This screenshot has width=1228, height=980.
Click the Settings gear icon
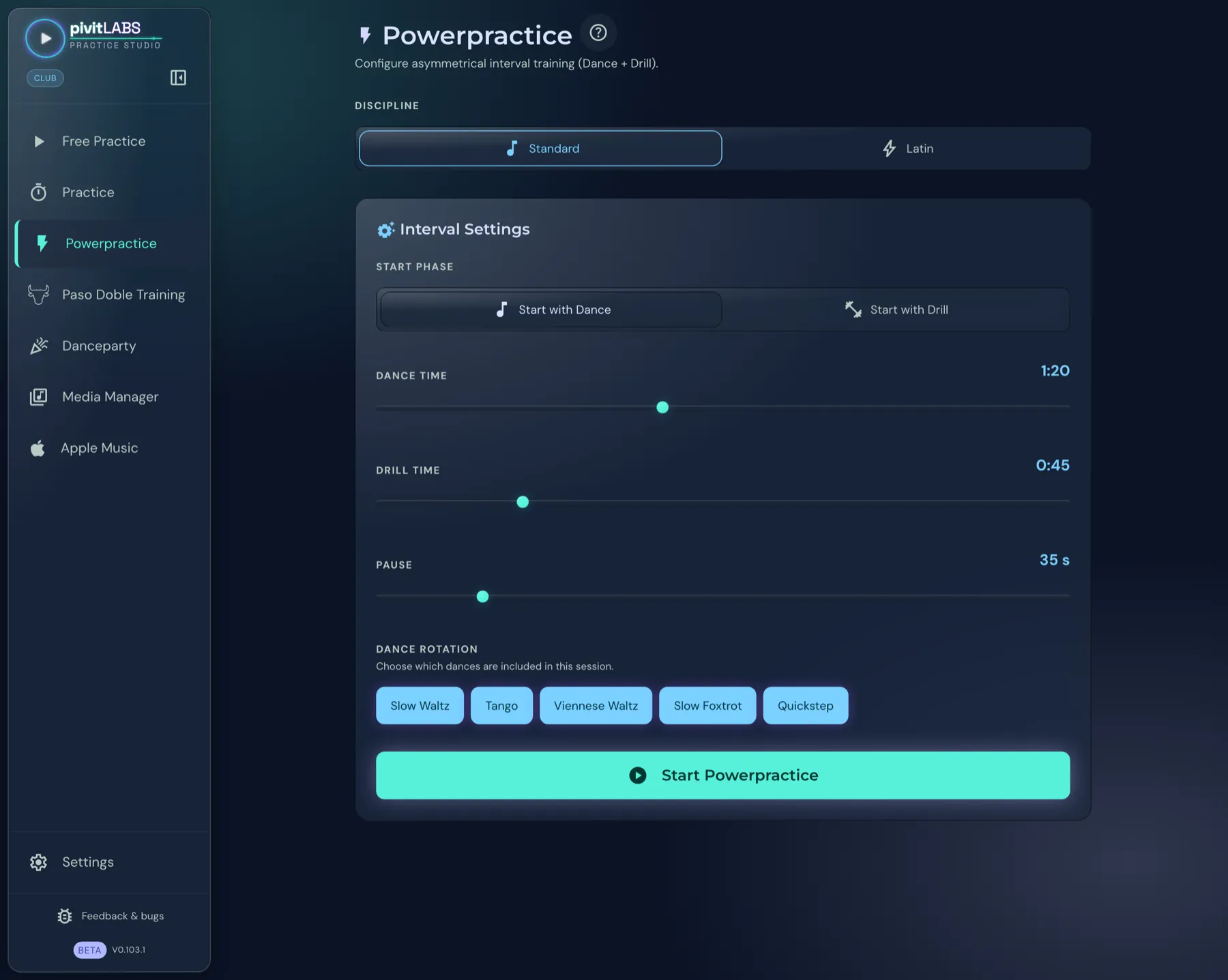(x=39, y=862)
